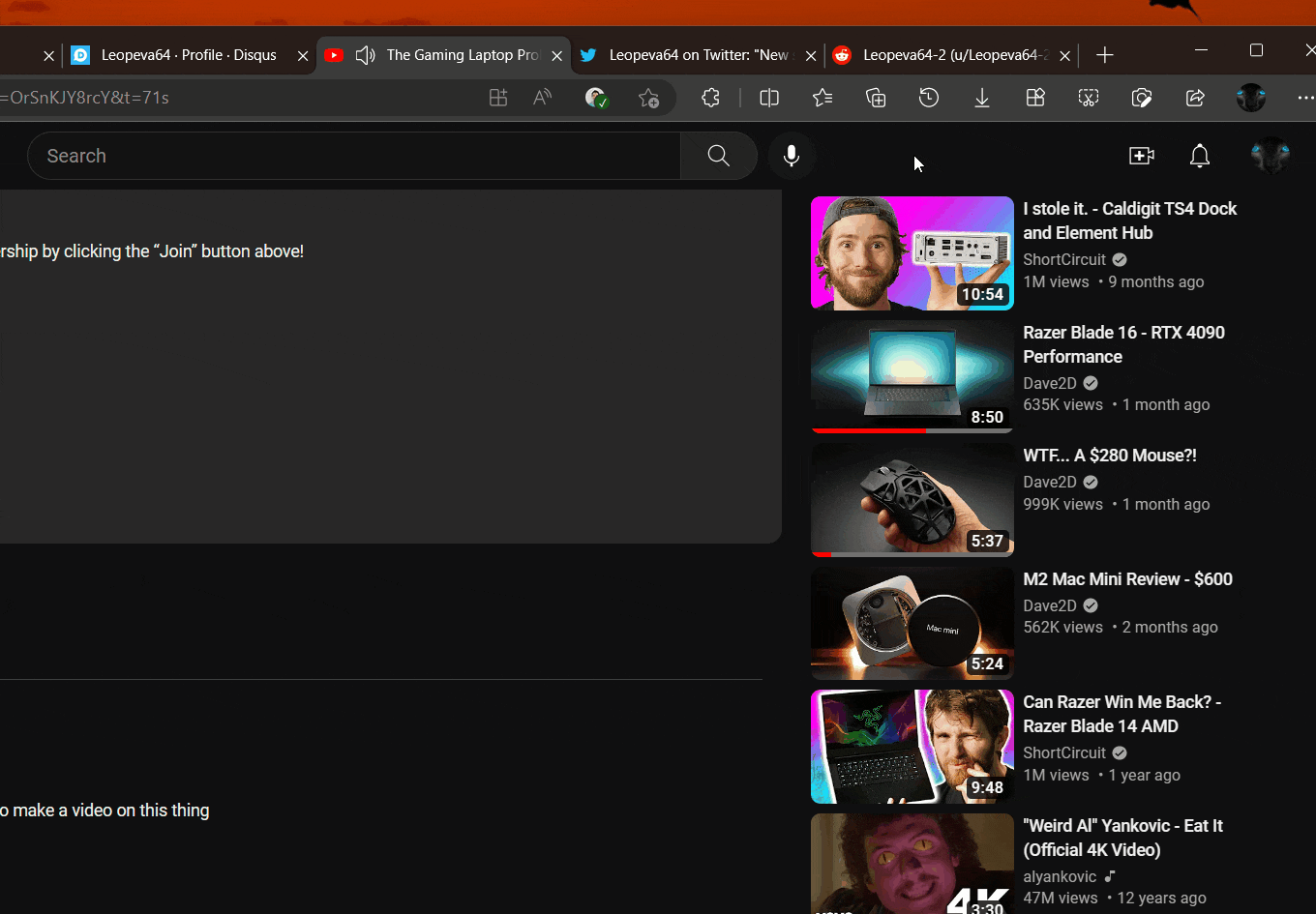Click title "M2 Mac Mini Review - $600"
The height and width of the screenshot is (914, 1316).
1128,579
